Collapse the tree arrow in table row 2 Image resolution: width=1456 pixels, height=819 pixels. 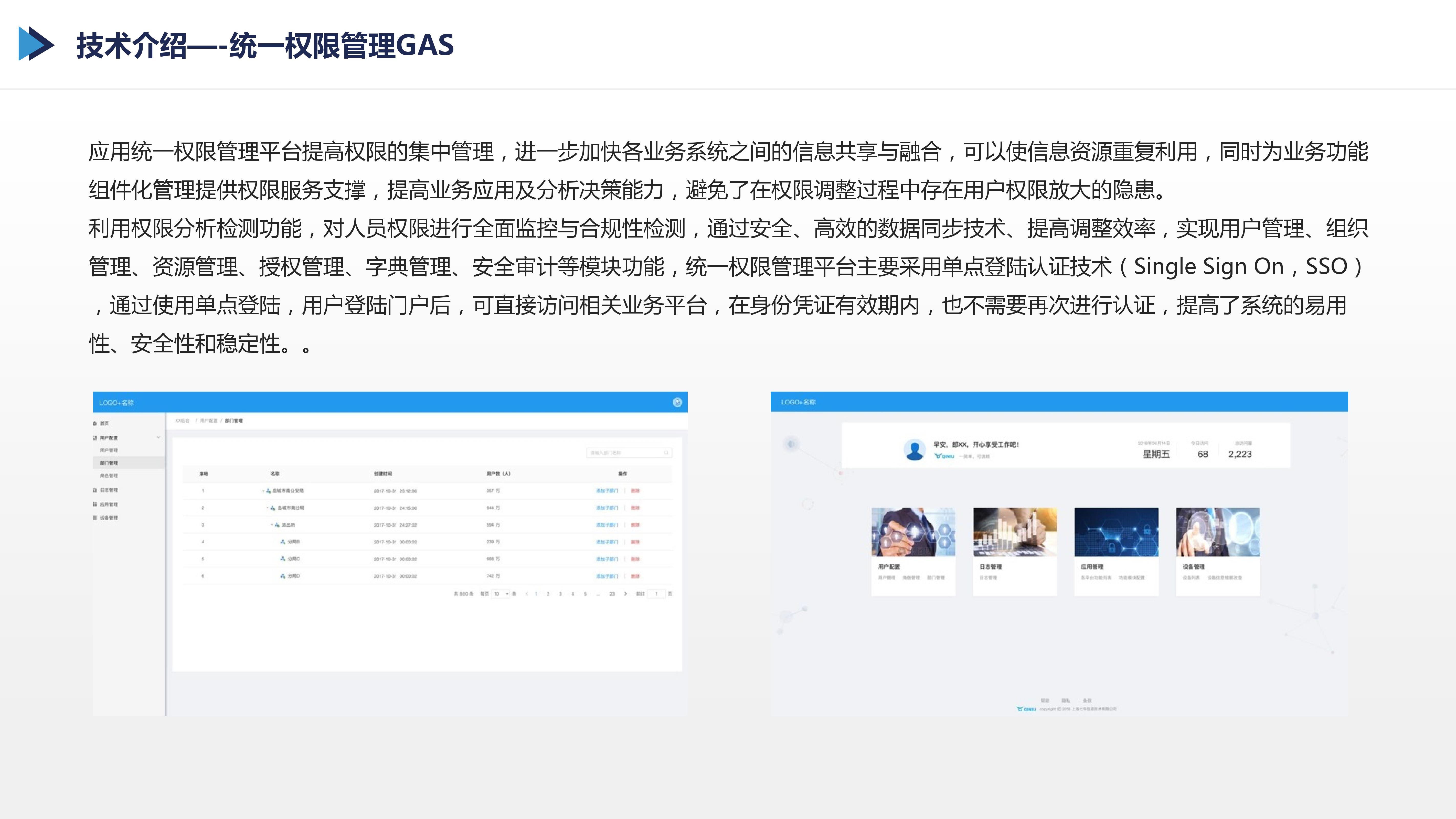point(268,508)
